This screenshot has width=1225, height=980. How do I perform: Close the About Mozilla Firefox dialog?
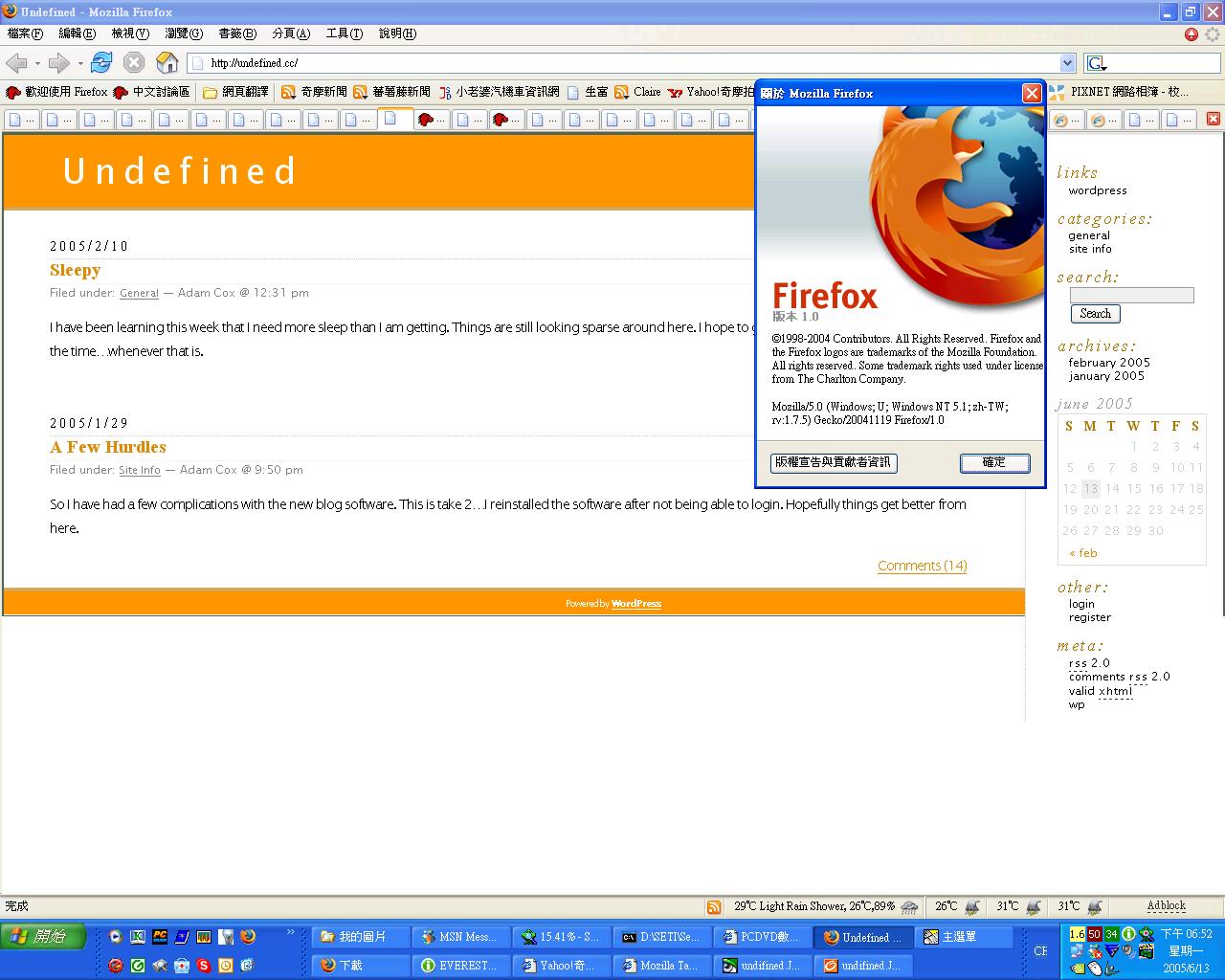tap(1032, 93)
